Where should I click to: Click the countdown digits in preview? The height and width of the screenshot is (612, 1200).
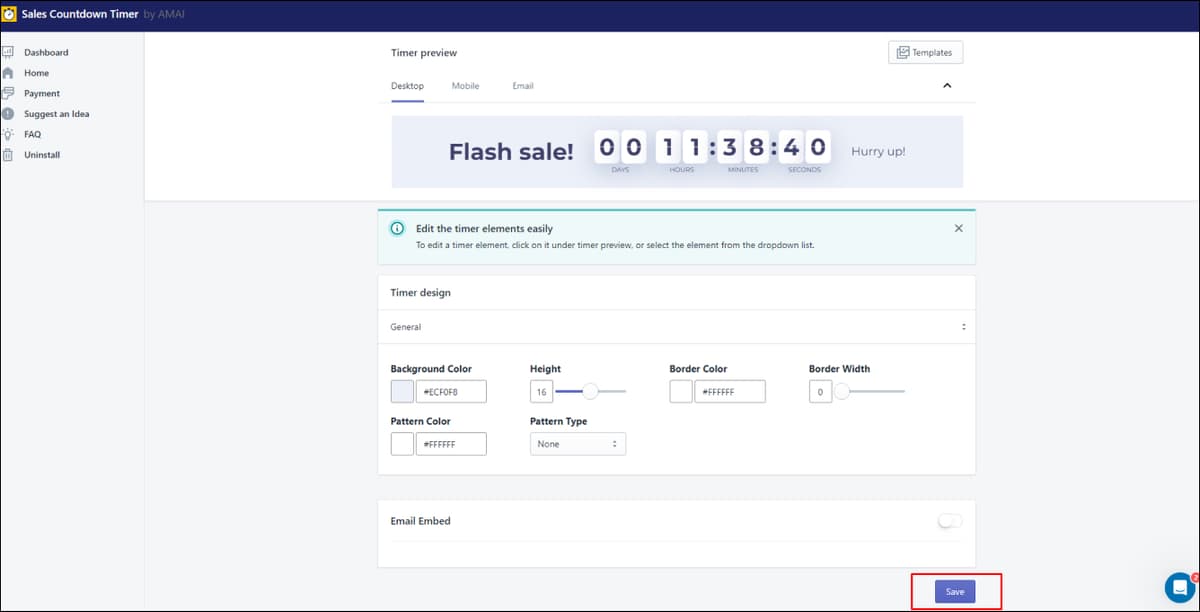(713, 148)
